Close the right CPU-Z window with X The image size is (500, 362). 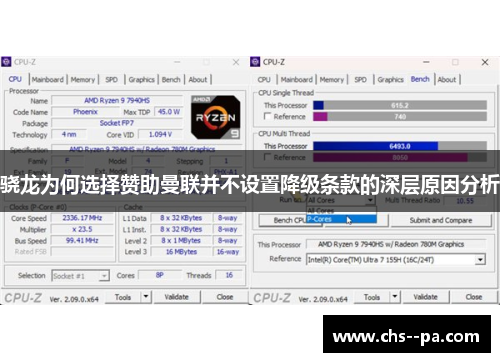485,62
